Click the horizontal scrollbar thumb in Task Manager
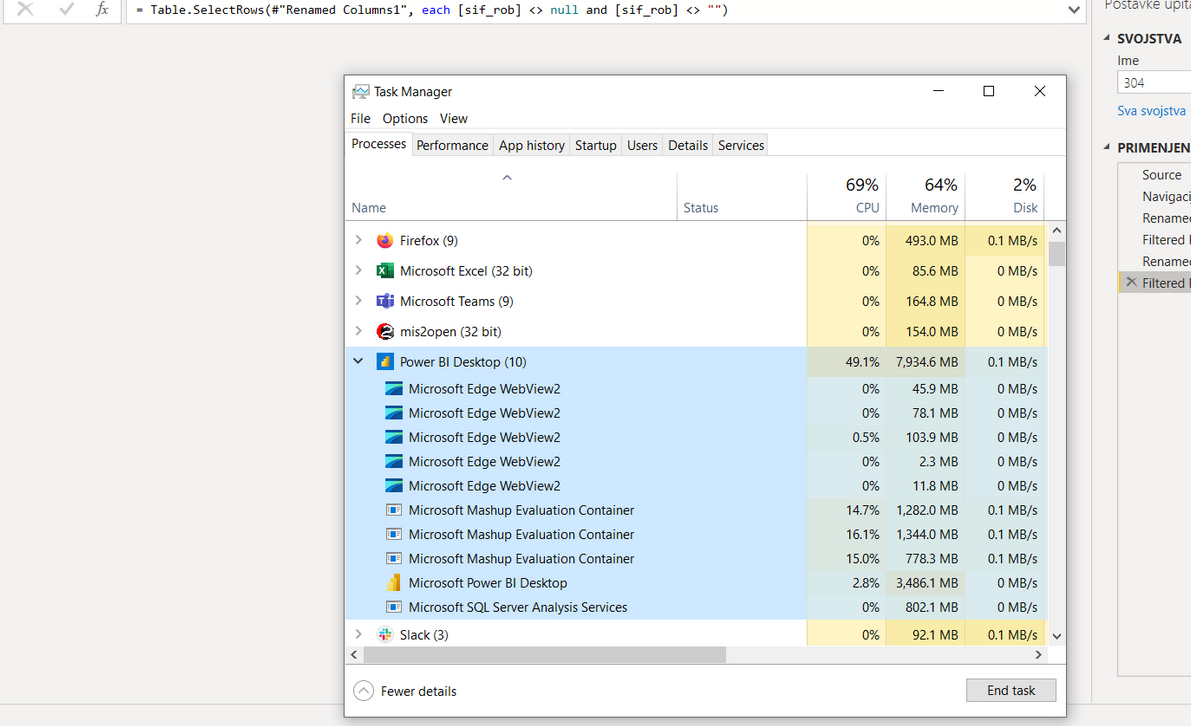The image size is (1191, 726). [x=545, y=655]
